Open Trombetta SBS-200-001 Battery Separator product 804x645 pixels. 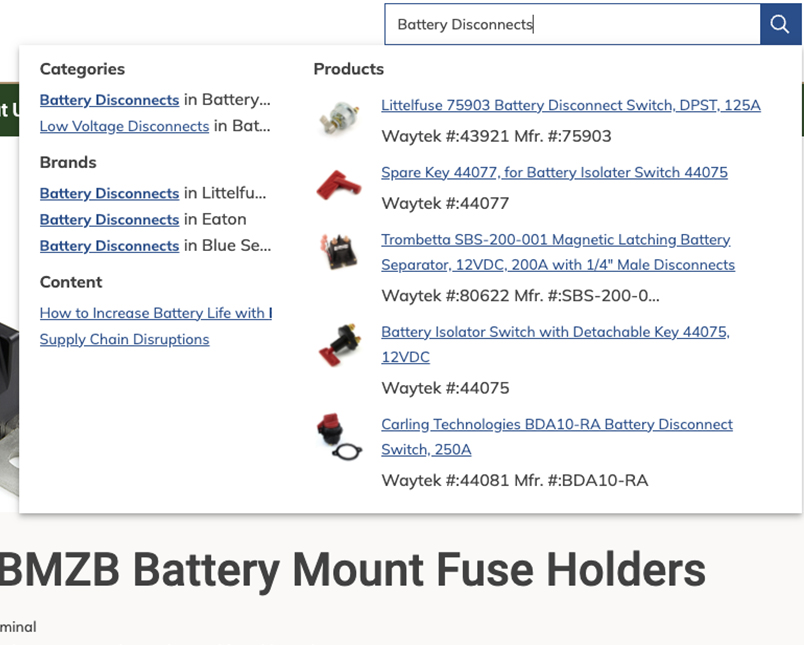tap(558, 252)
